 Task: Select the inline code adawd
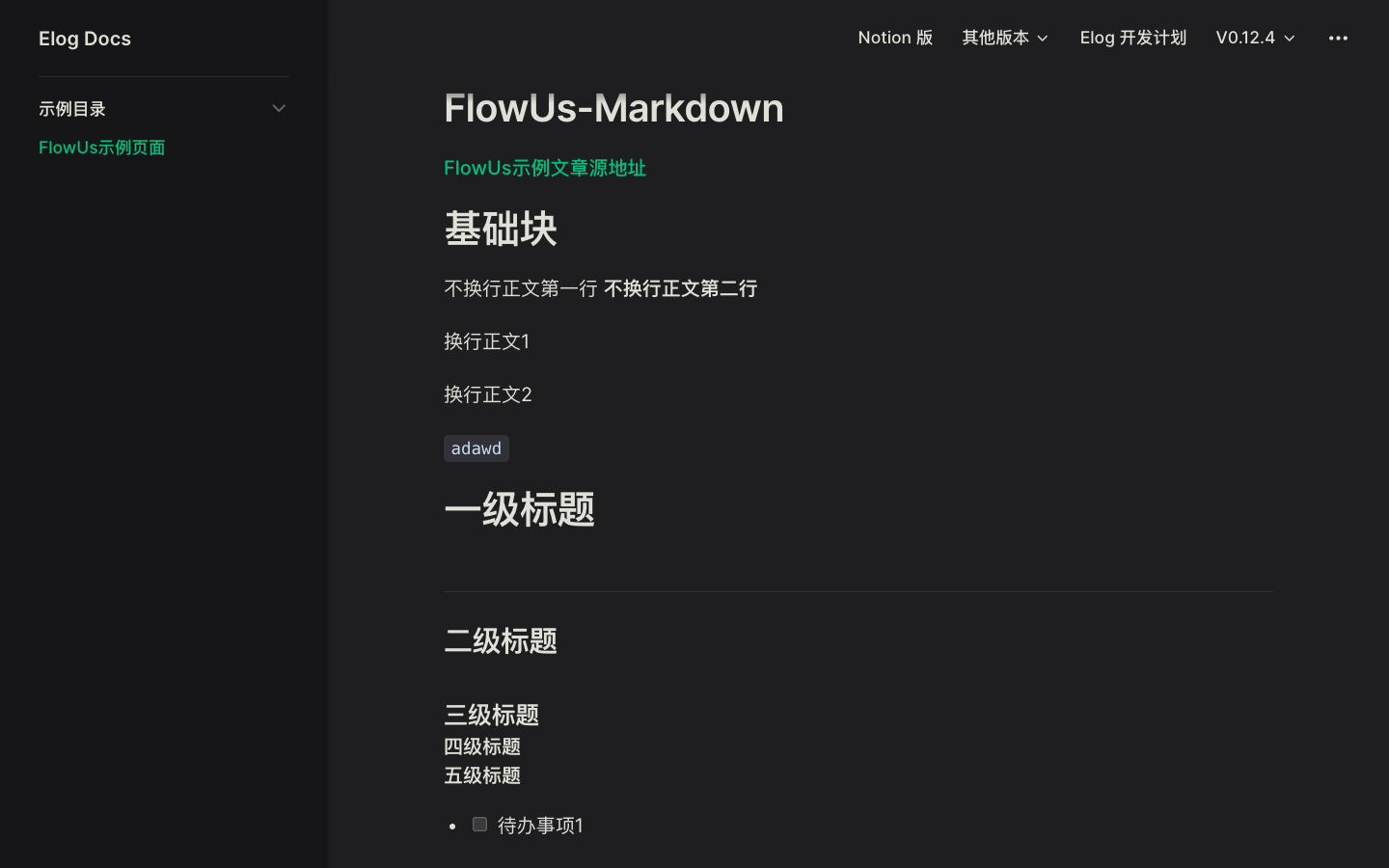tap(476, 448)
